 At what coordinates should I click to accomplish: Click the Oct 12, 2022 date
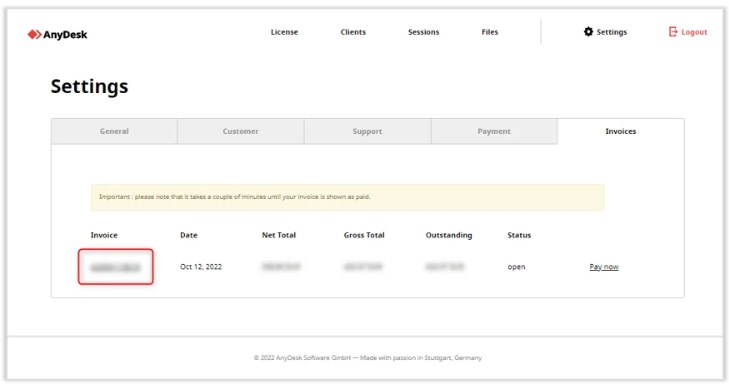pos(201,266)
